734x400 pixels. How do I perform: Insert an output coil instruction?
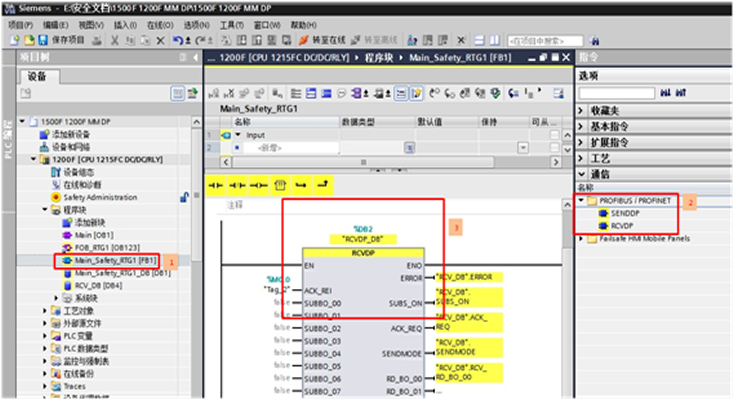[258, 185]
